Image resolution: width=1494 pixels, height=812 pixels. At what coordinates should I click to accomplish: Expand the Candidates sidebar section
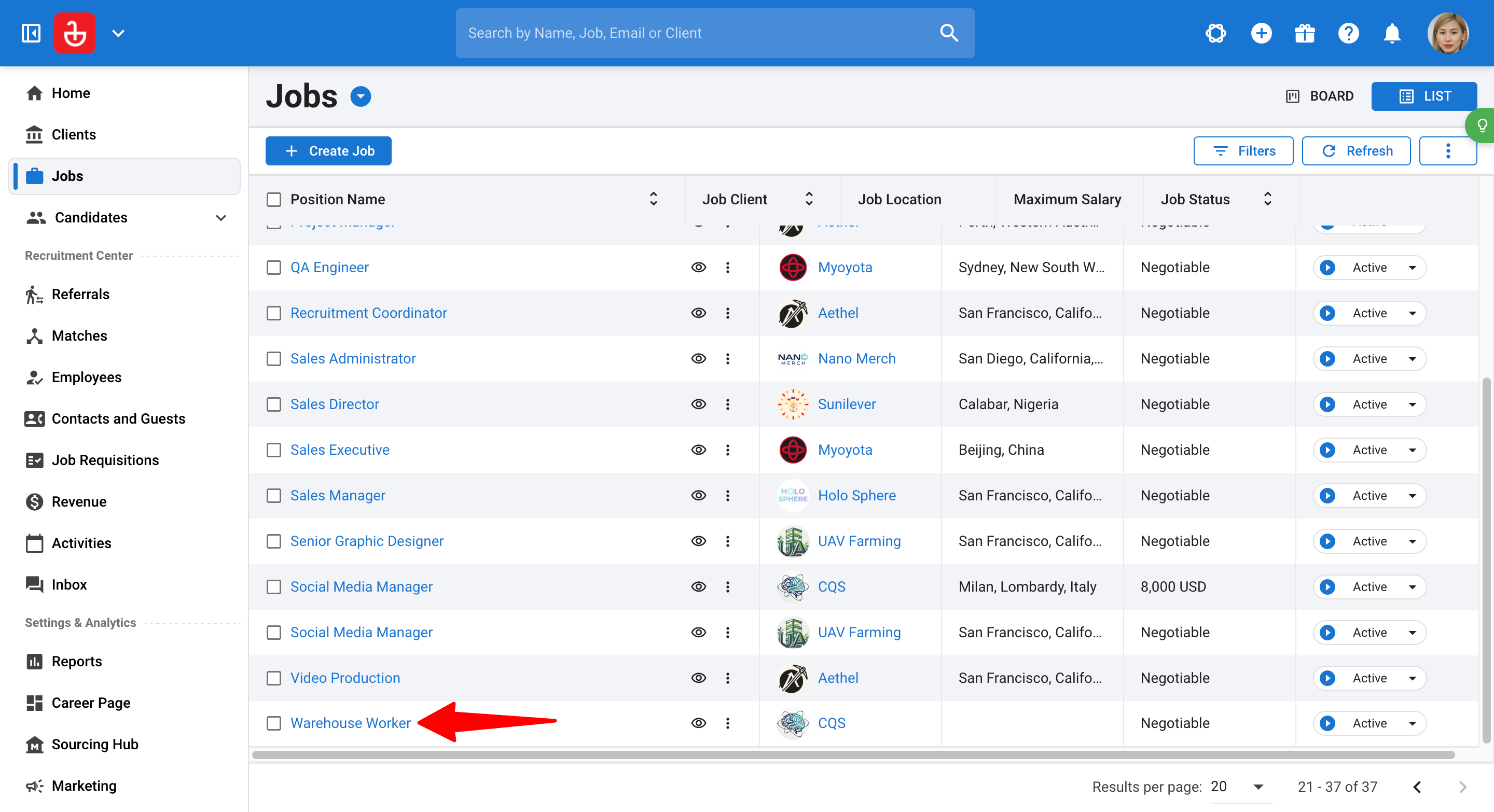[x=221, y=217]
